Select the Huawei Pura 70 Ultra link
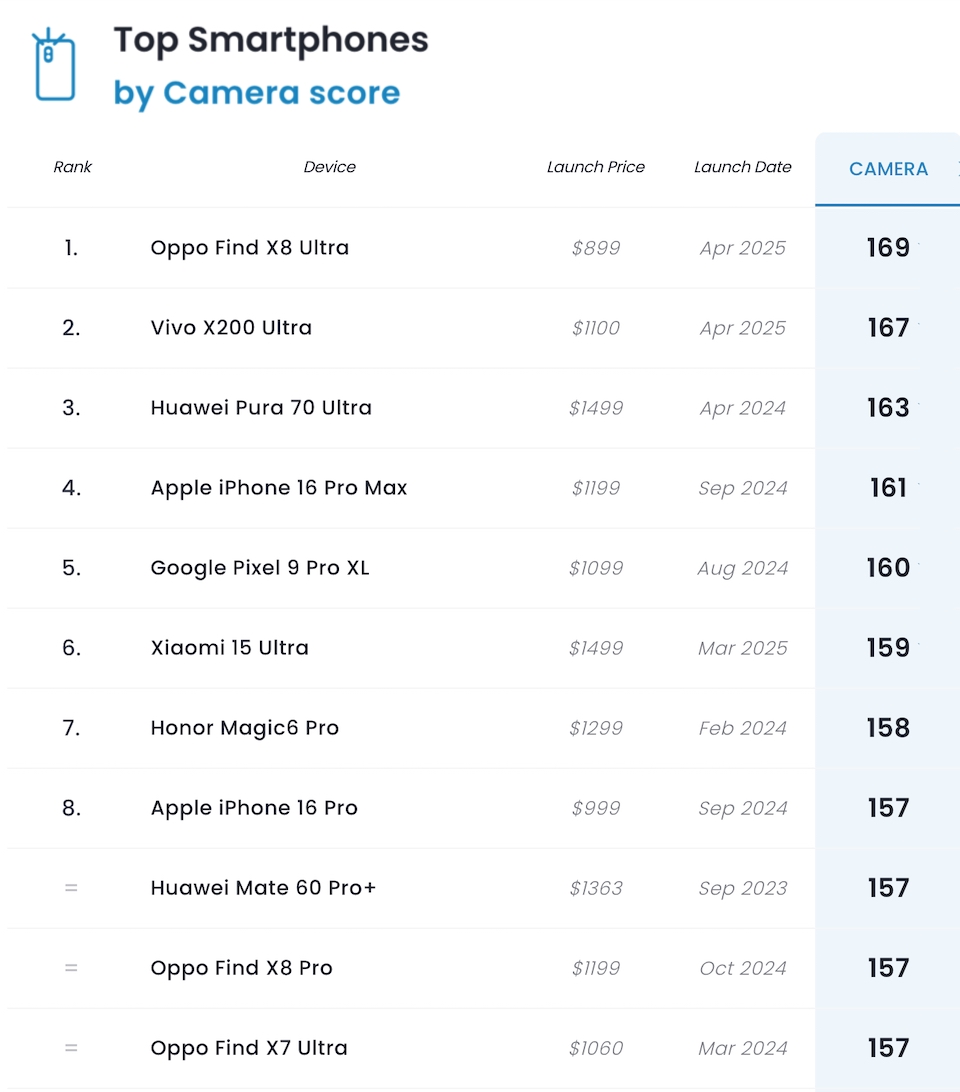The height and width of the screenshot is (1092, 960). point(261,408)
